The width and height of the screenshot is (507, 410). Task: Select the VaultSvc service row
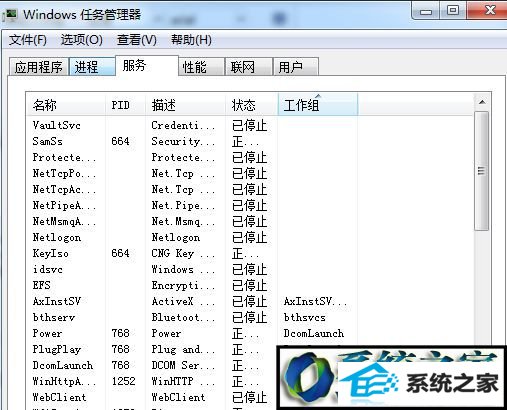249,125
